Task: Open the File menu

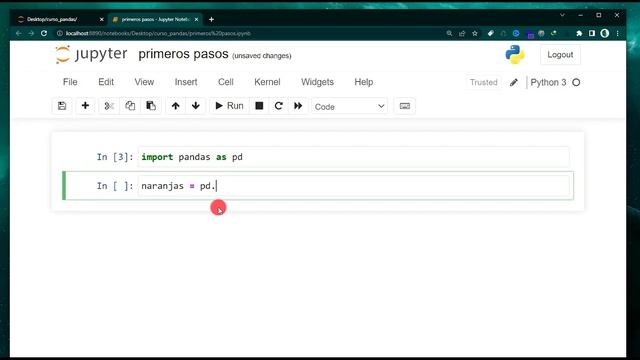Action: (70, 82)
